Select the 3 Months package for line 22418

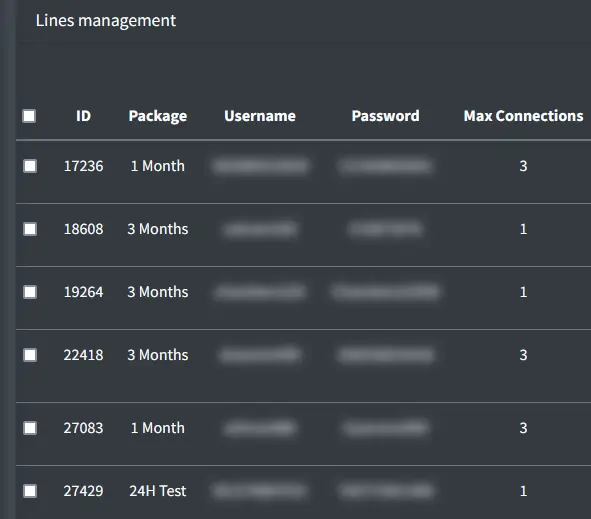click(x=158, y=355)
